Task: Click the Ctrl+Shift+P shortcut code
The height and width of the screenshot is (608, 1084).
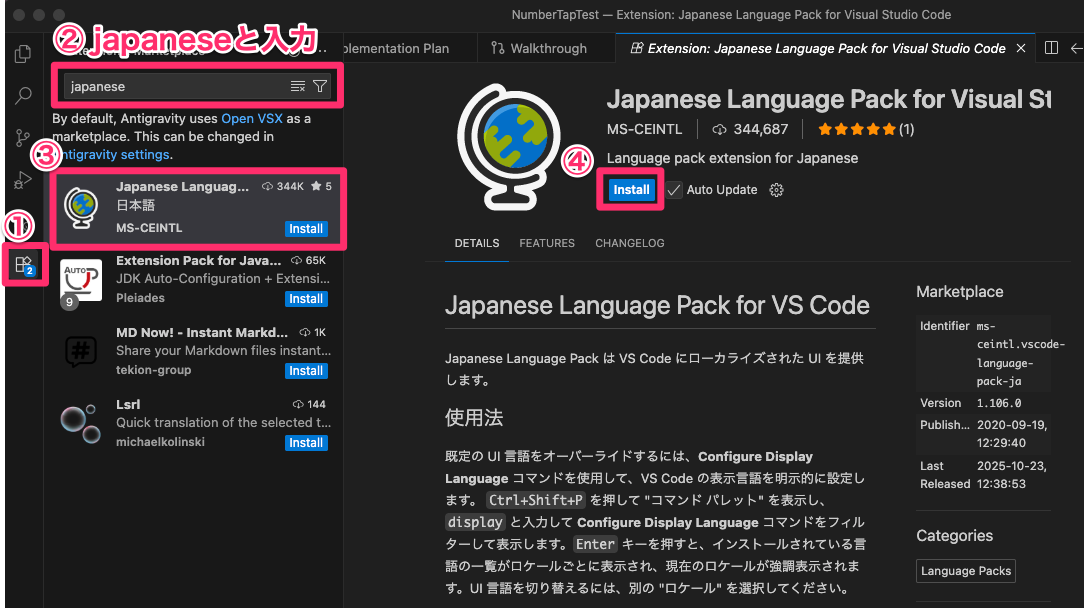Action: coord(536,500)
